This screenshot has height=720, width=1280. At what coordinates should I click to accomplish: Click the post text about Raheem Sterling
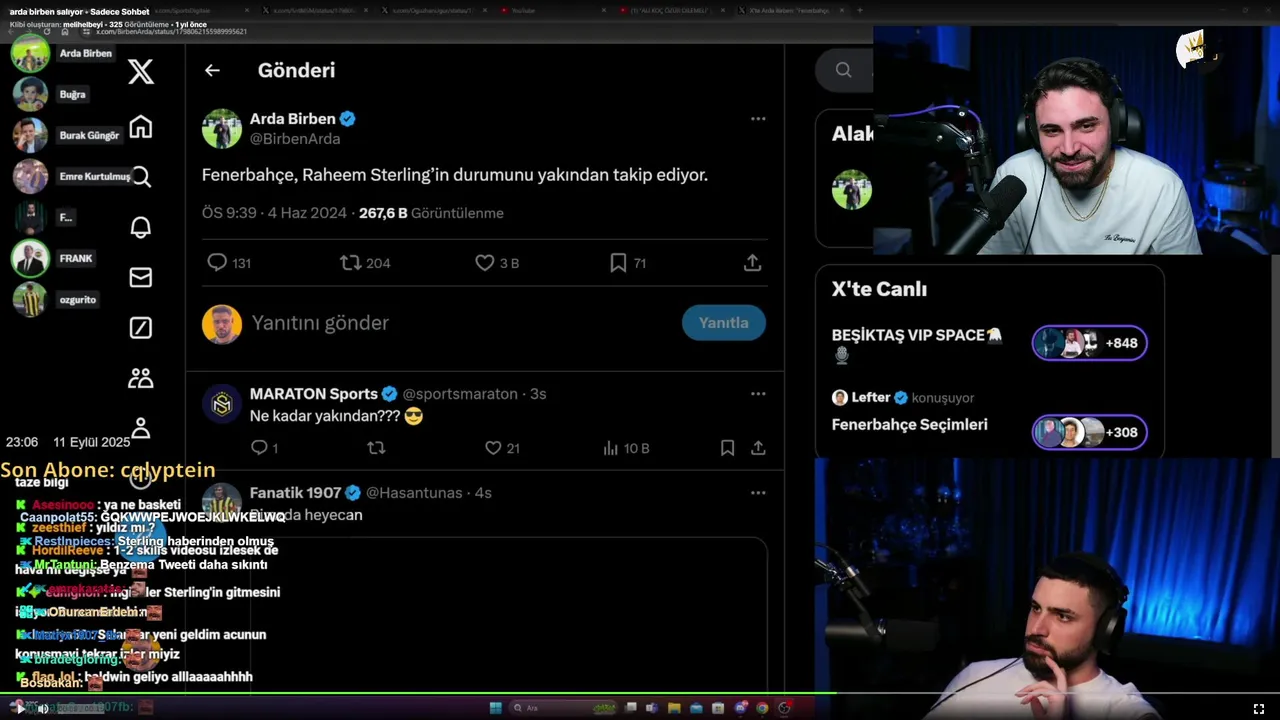pos(455,175)
